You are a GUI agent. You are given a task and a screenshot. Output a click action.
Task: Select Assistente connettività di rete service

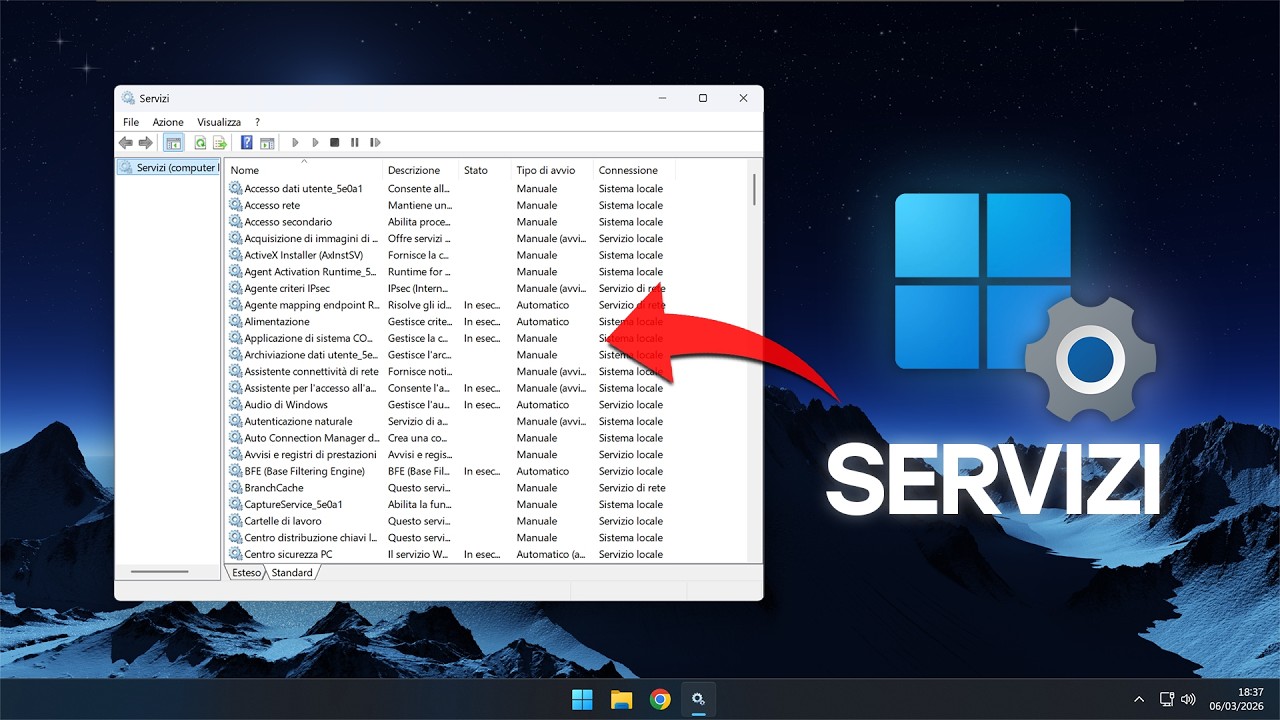pyautogui.click(x=311, y=372)
